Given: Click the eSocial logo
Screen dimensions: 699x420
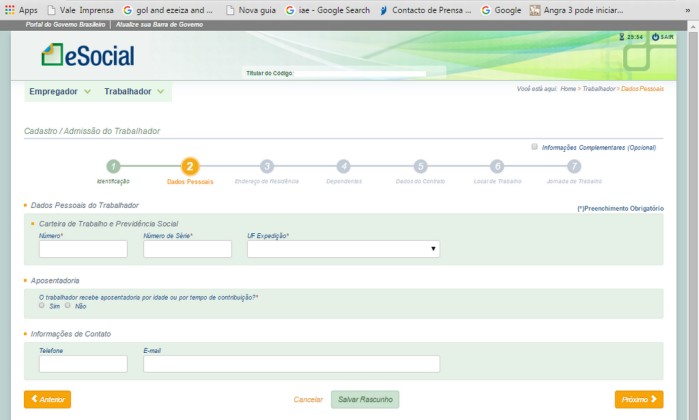Looking at the screenshot, I should coord(87,56).
